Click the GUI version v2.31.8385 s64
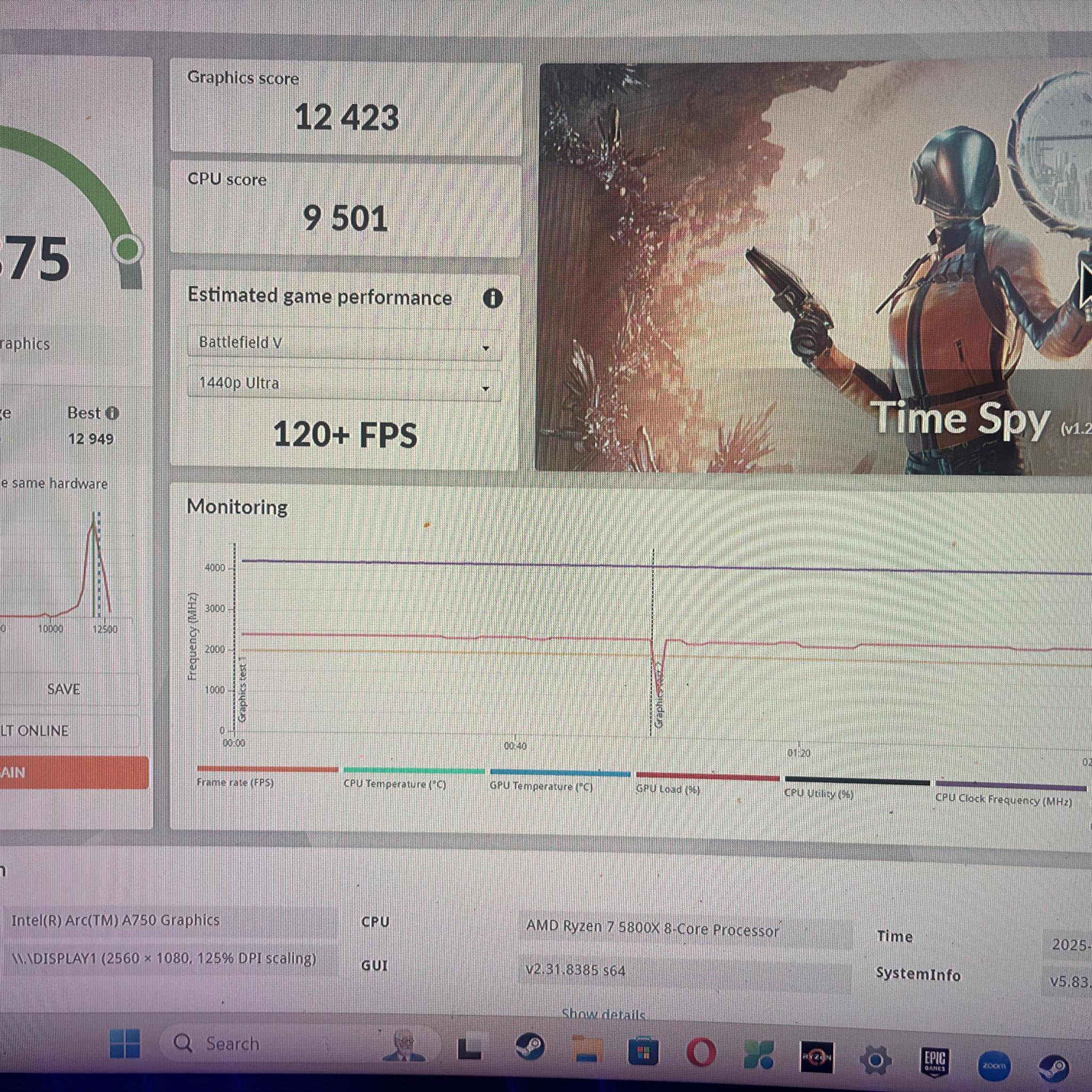The image size is (1092, 1092). [x=575, y=970]
